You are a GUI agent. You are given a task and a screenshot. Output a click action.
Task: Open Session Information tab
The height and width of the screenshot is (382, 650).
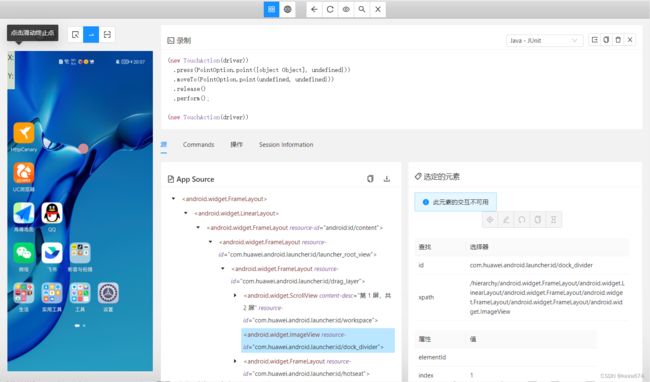click(x=286, y=145)
